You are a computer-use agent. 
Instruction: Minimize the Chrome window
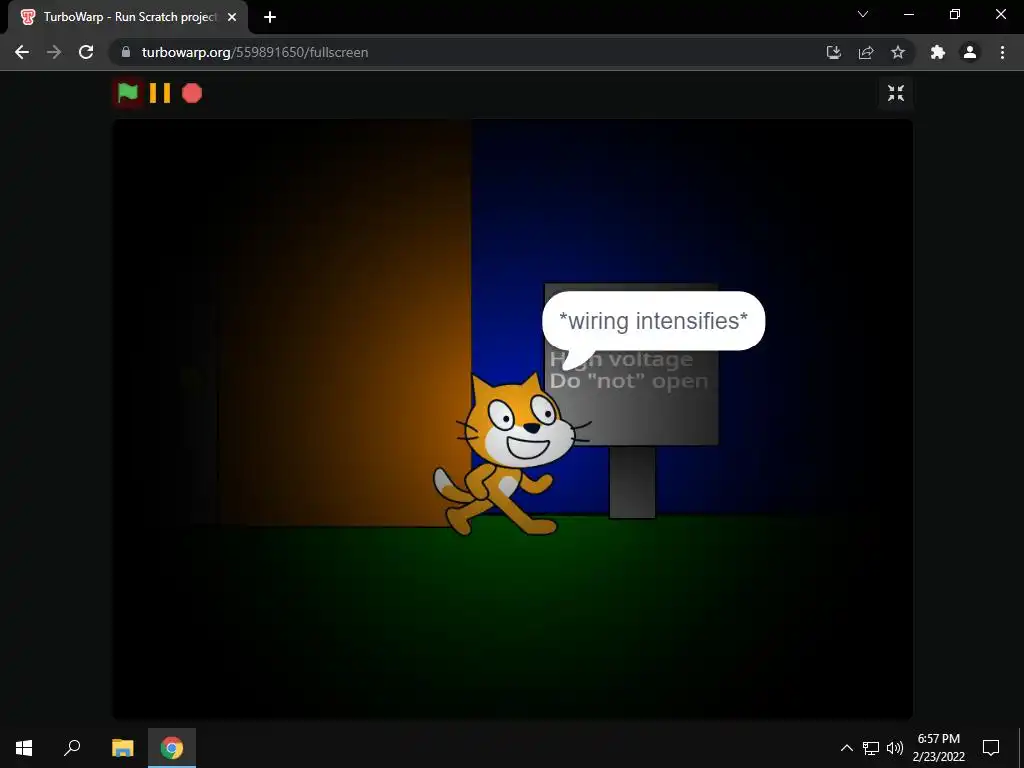[x=908, y=14]
